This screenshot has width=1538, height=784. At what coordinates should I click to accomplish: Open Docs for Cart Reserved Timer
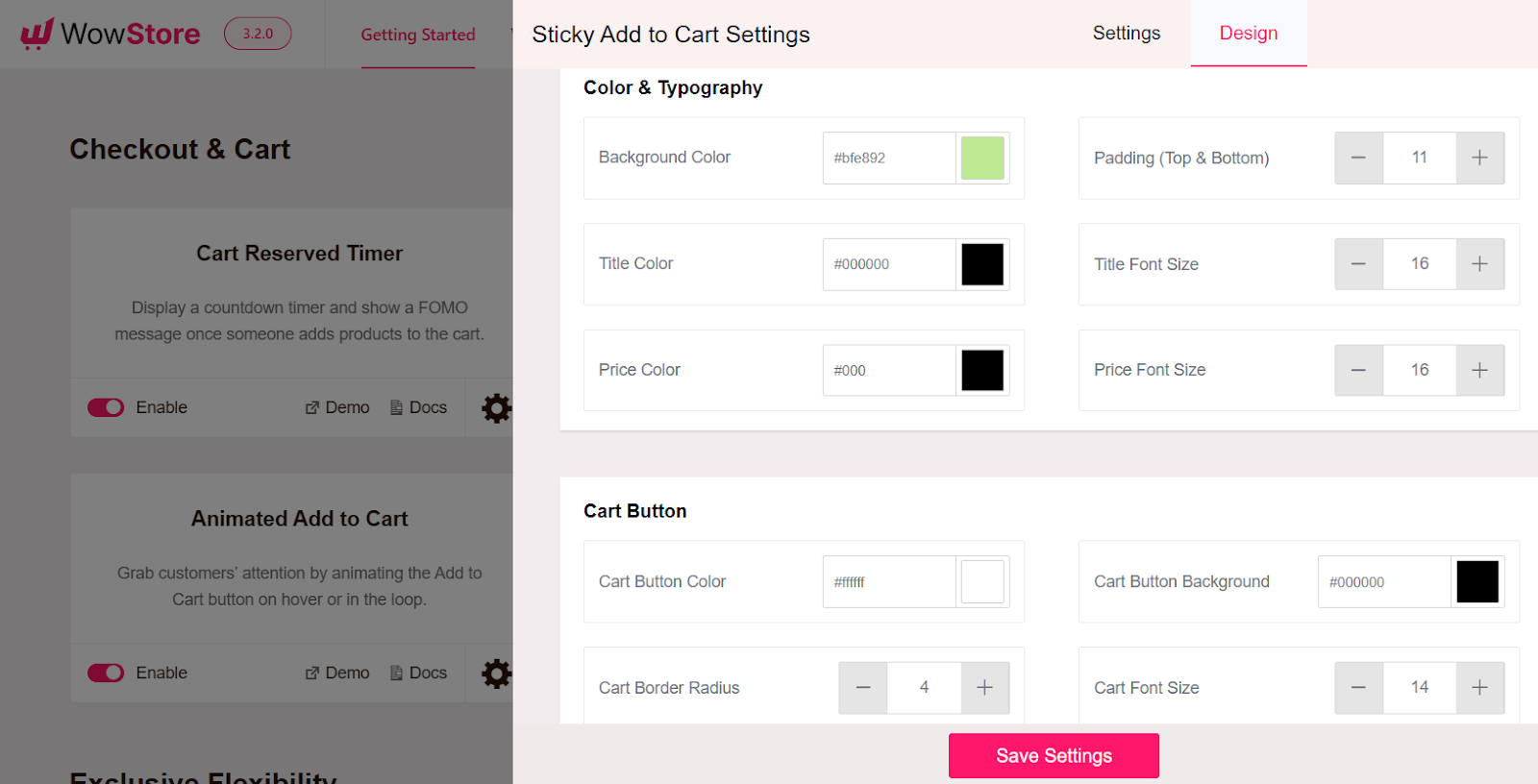pyautogui.click(x=394, y=407)
